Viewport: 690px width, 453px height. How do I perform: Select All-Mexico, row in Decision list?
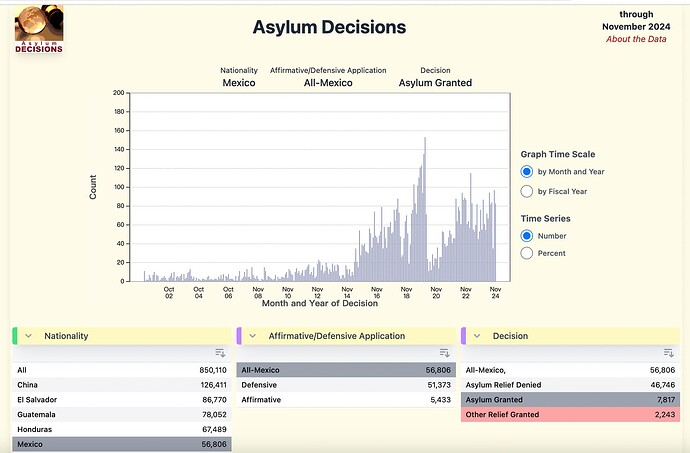click(570, 370)
